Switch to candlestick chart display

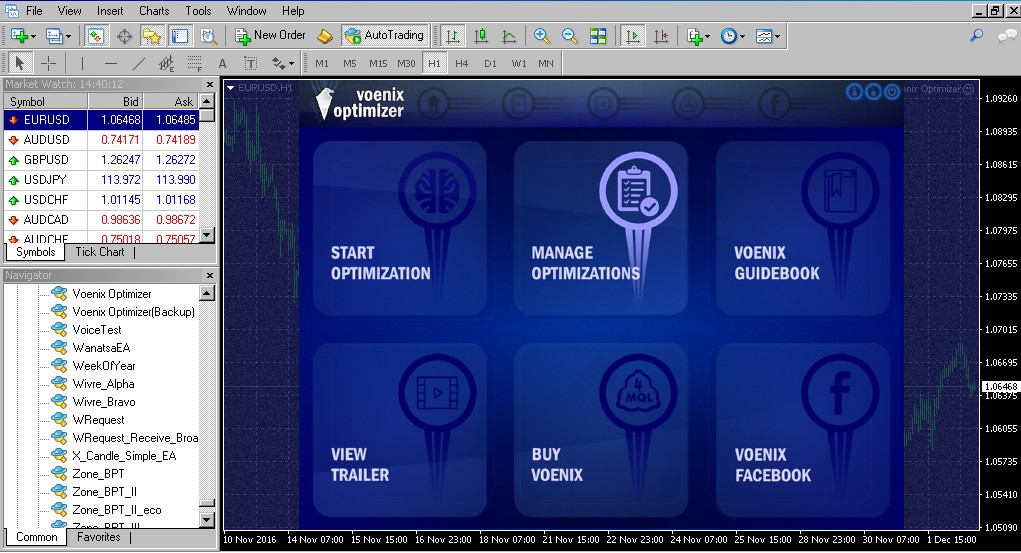tap(481, 36)
